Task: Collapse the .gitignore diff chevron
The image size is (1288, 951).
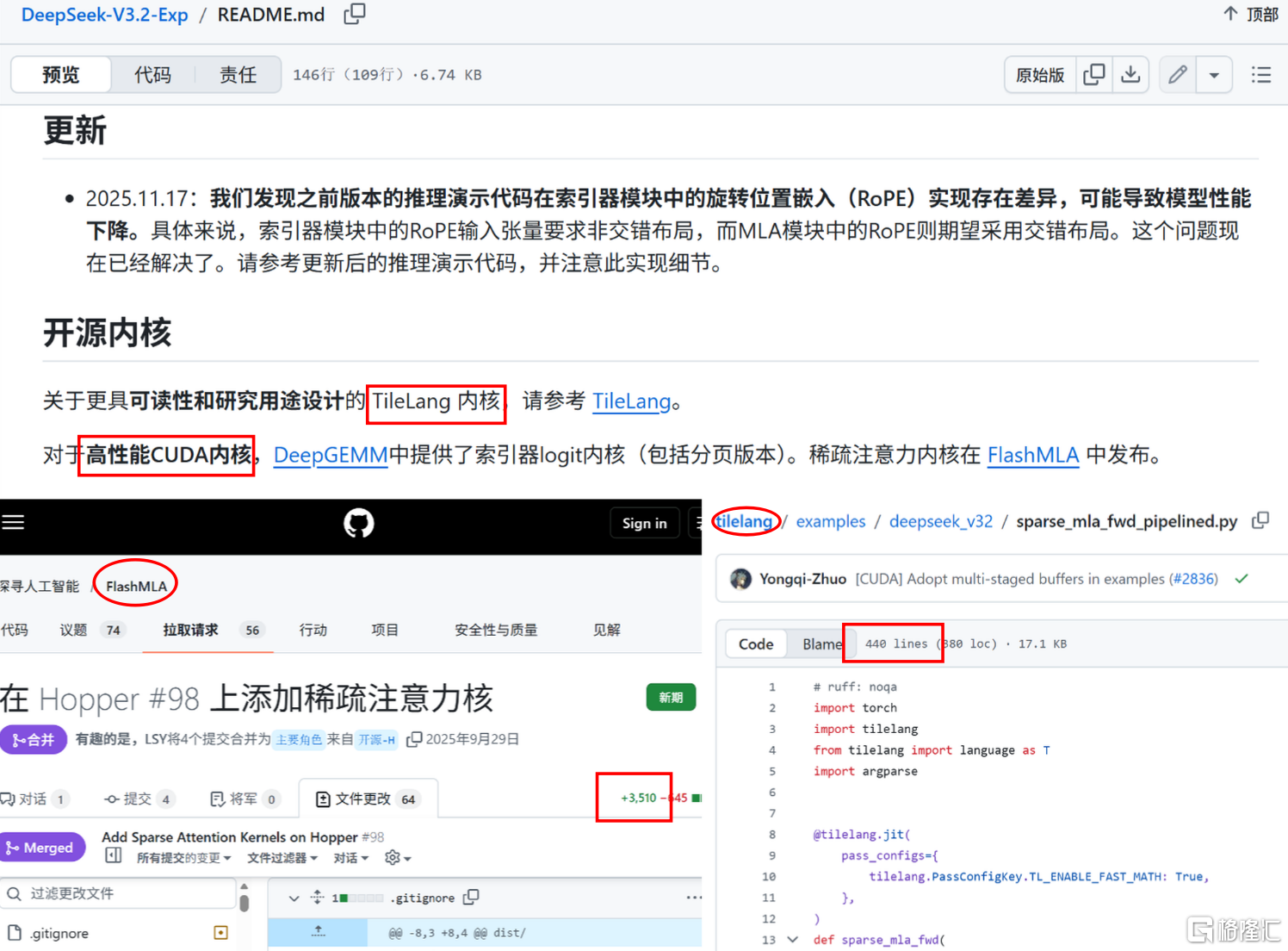Action: point(294,898)
